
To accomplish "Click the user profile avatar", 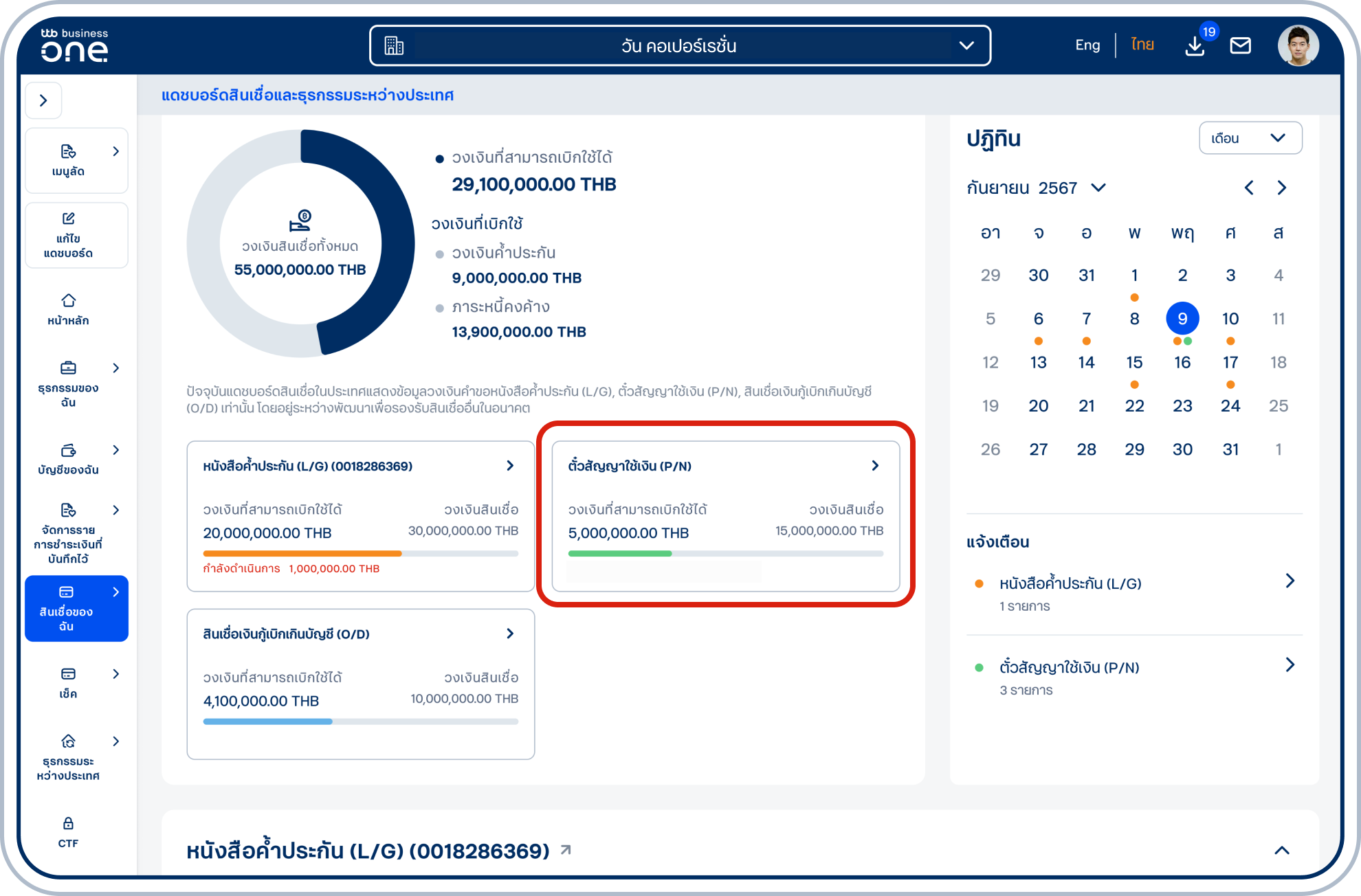I will pyautogui.click(x=1298, y=46).
